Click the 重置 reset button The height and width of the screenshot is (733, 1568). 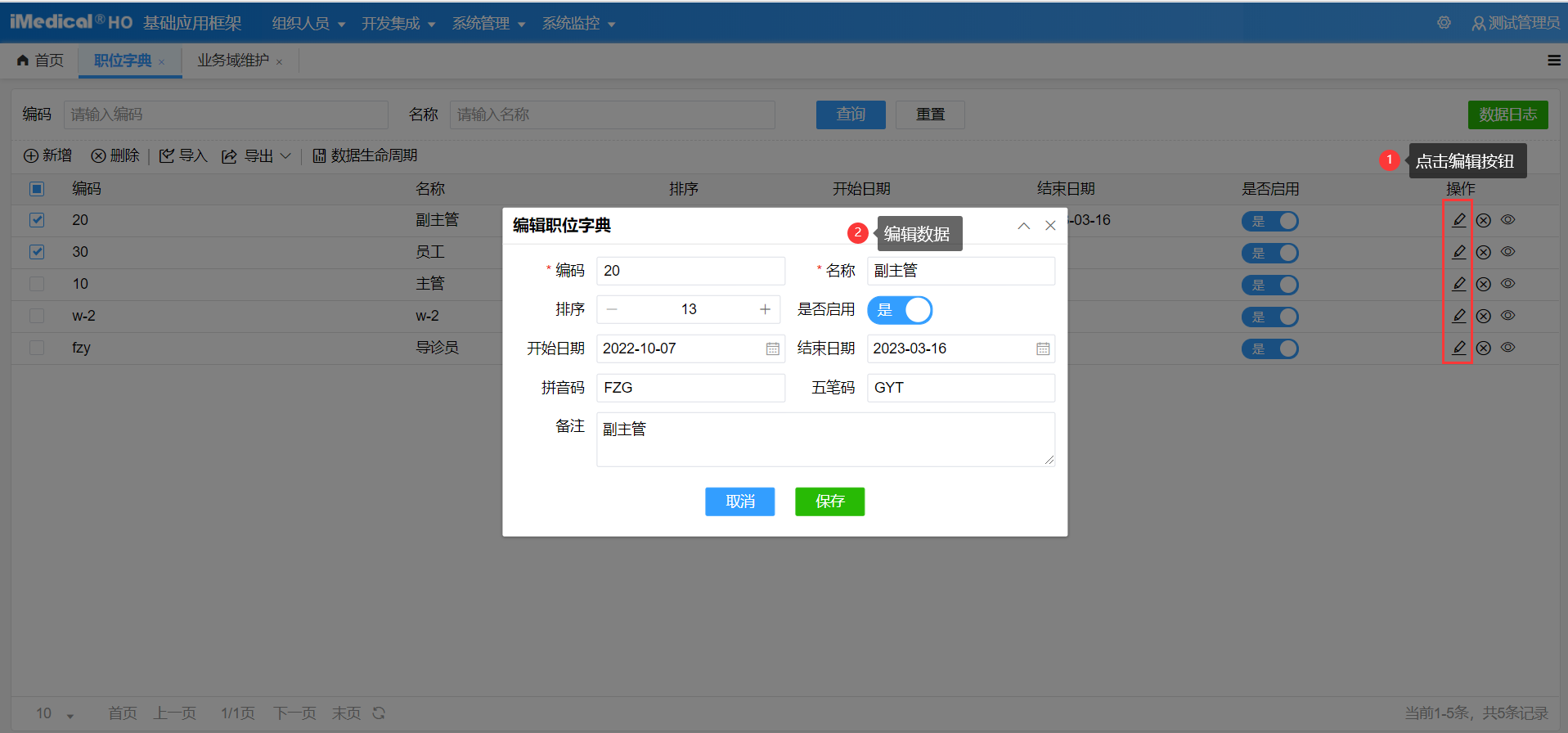pos(930,115)
